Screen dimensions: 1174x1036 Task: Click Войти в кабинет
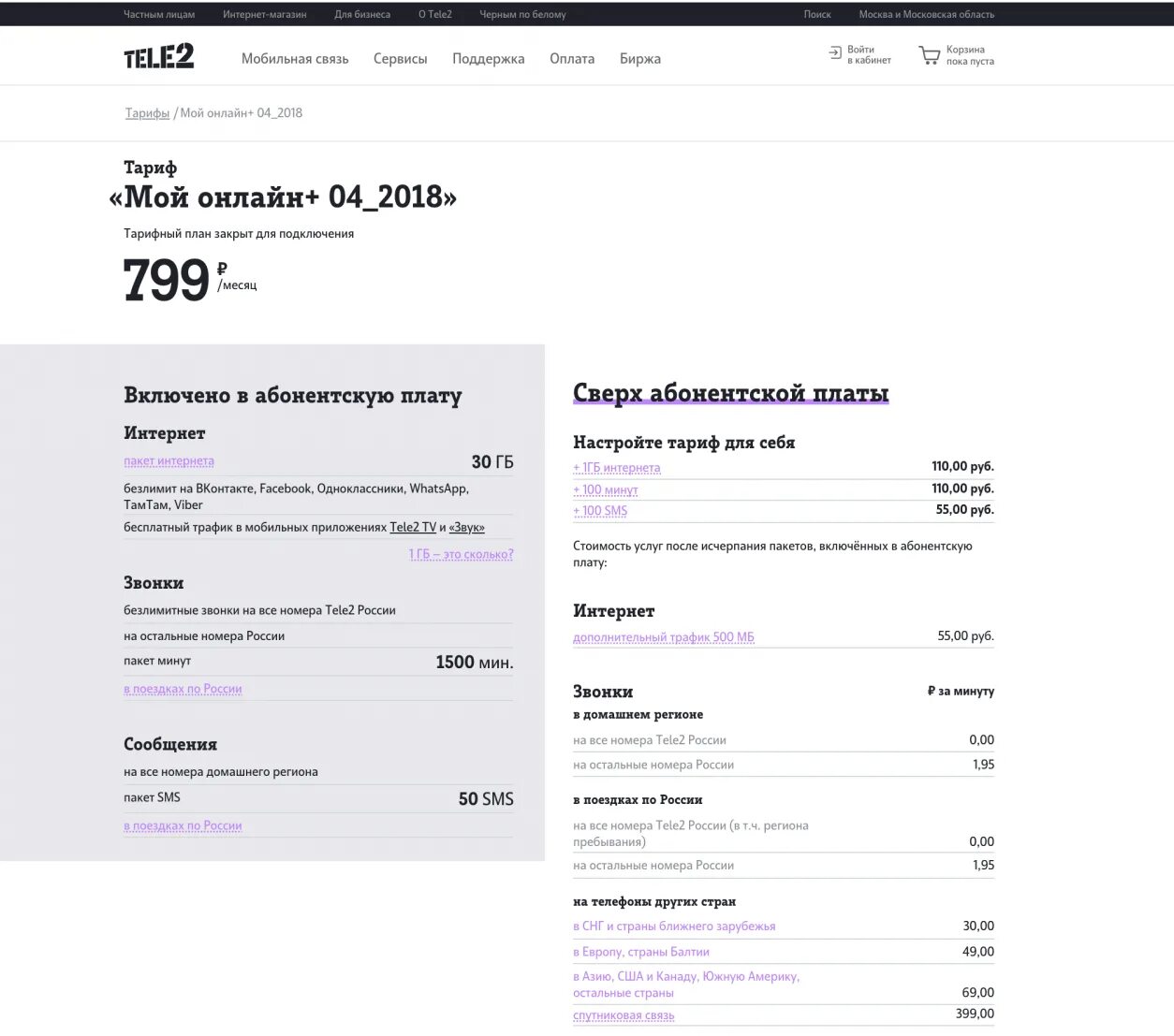(869, 55)
